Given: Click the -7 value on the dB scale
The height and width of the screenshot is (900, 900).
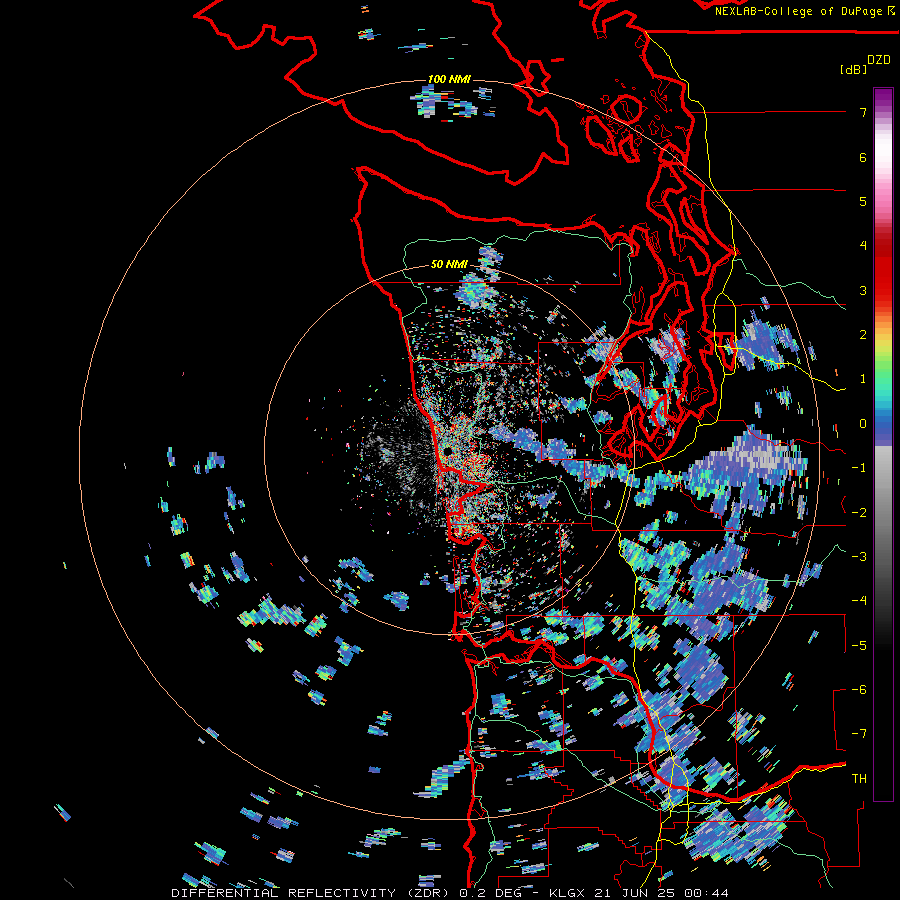Looking at the screenshot, I should [859, 734].
